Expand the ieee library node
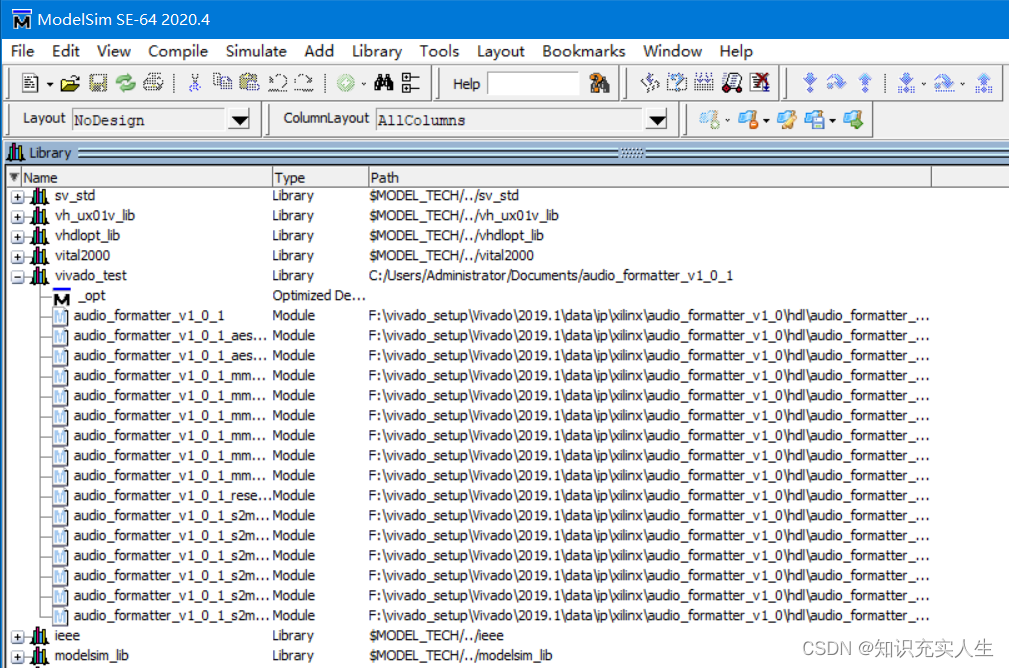Viewport: 1009px width, 668px height. (18, 637)
